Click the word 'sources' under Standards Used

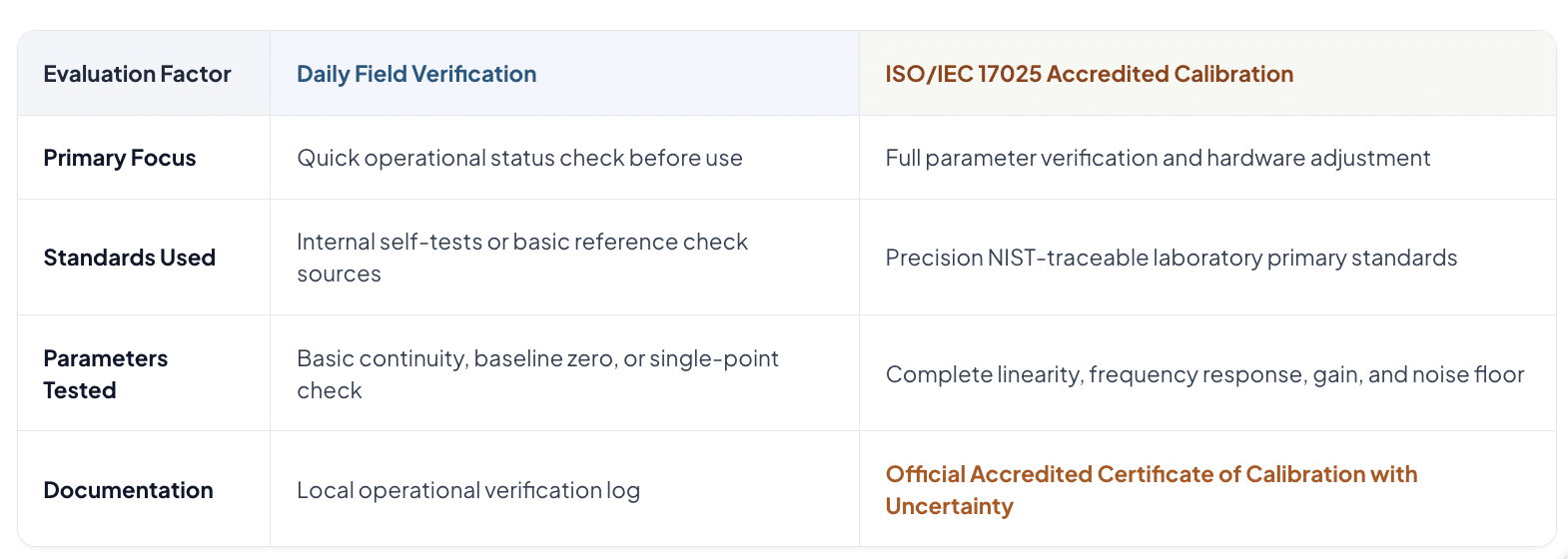(339, 275)
